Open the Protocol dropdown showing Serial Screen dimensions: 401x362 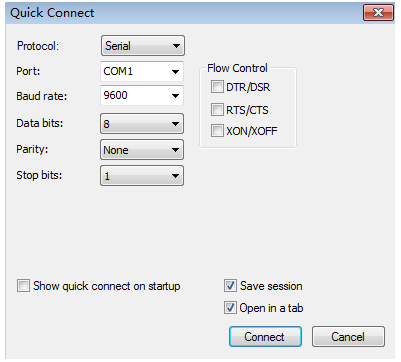[143, 46]
